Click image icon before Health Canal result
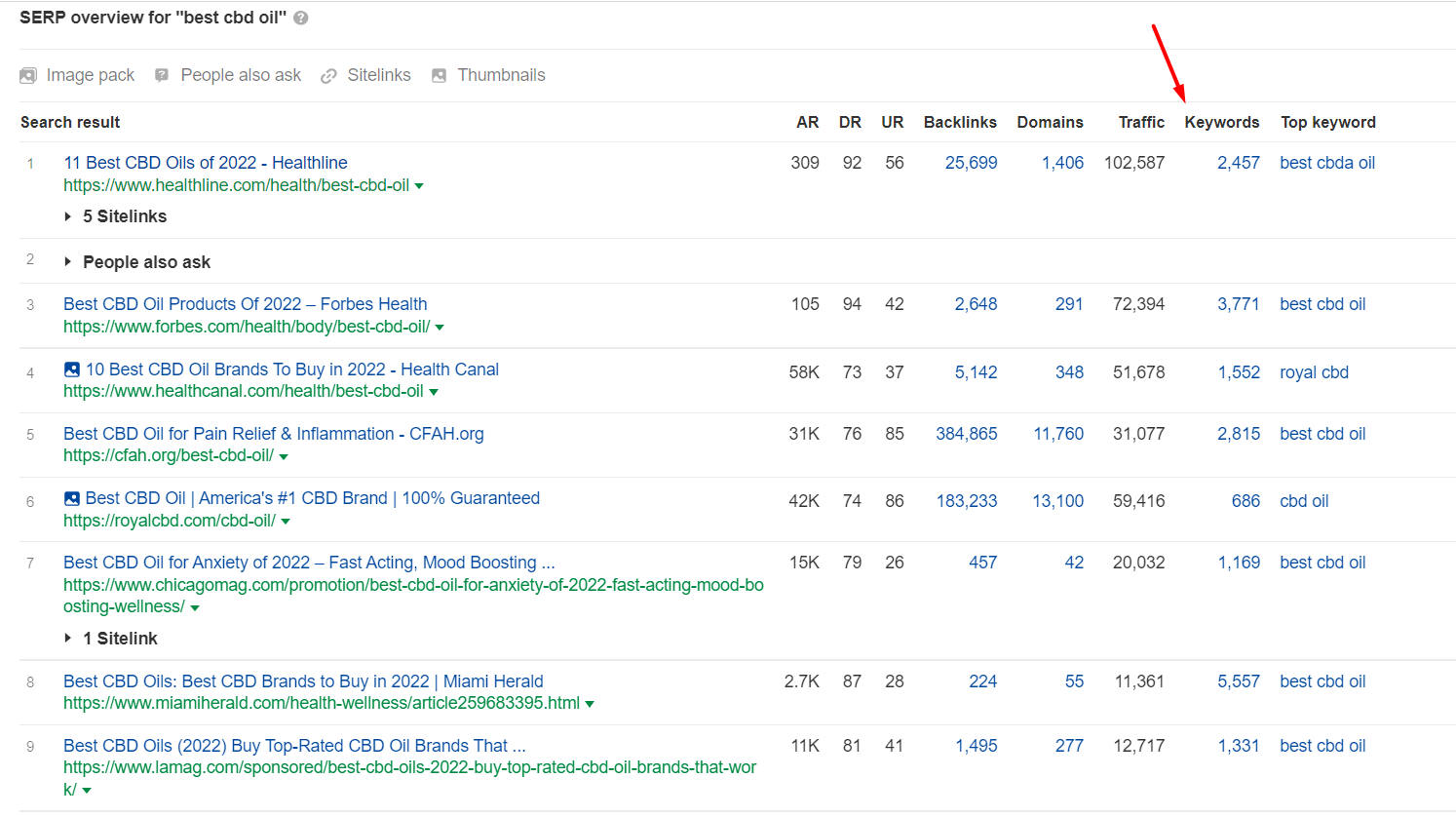 coord(72,370)
